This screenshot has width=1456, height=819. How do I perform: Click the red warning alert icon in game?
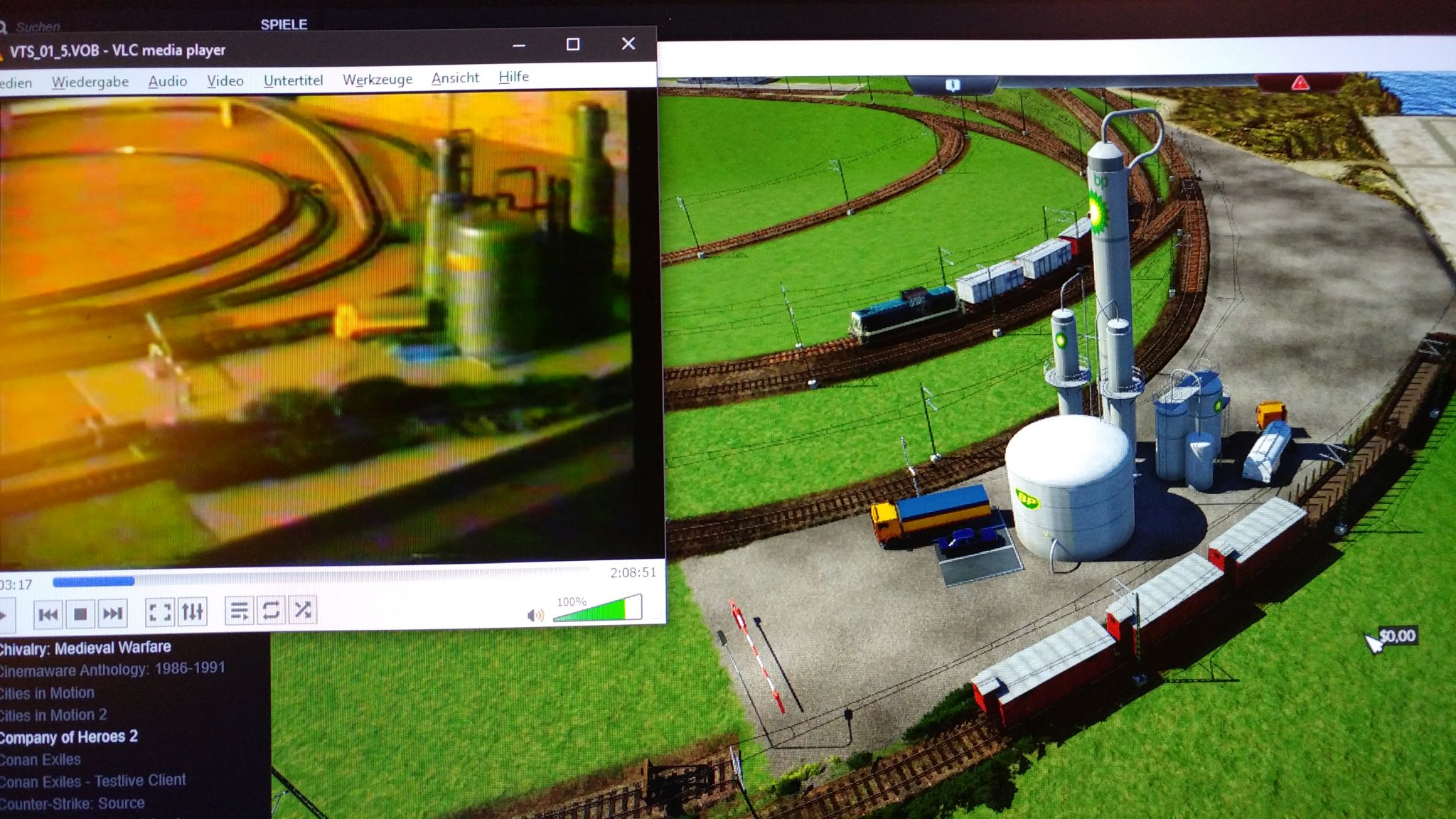(1300, 83)
